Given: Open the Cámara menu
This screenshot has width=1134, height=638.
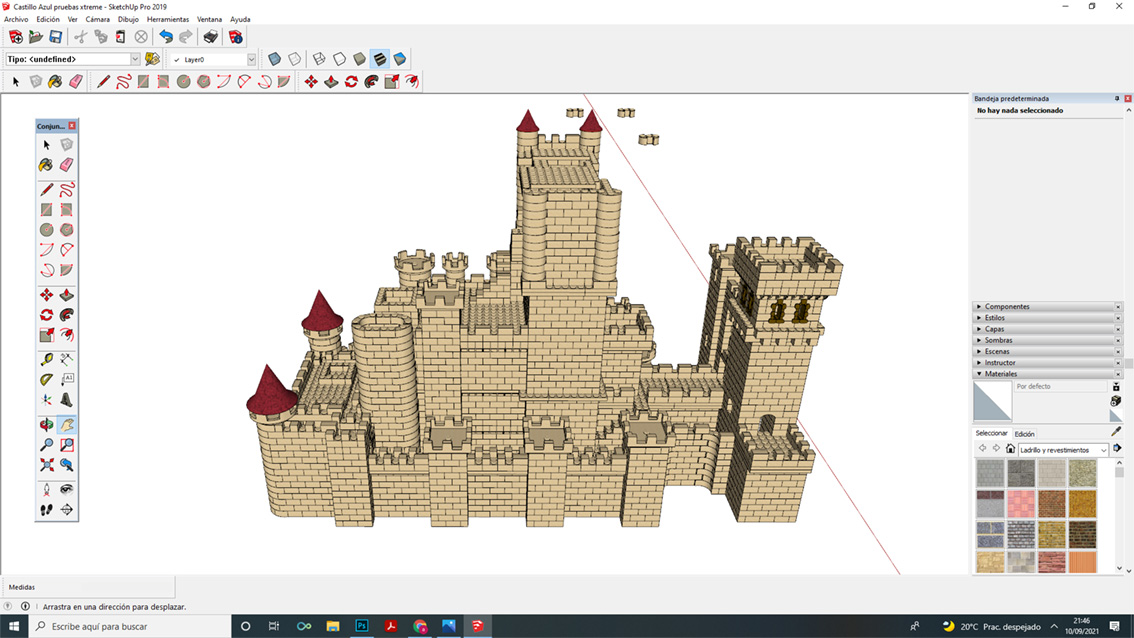Looking at the screenshot, I should (x=98, y=20).
